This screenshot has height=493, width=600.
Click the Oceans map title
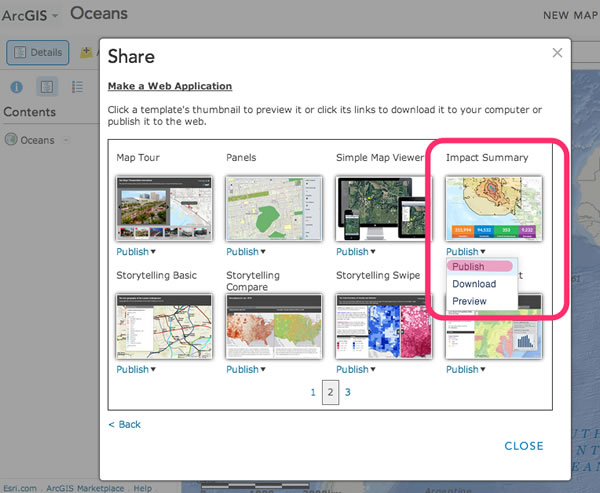99,13
